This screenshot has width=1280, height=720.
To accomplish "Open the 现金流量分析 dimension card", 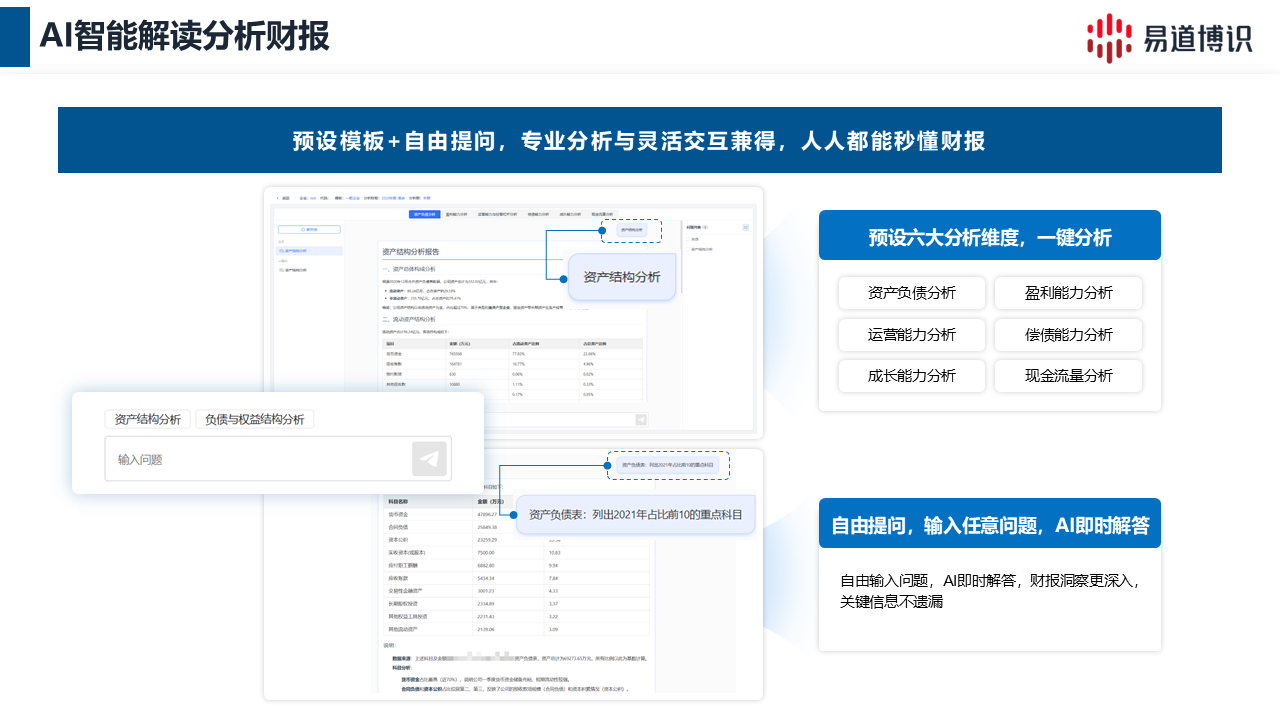I will 1068,376.
